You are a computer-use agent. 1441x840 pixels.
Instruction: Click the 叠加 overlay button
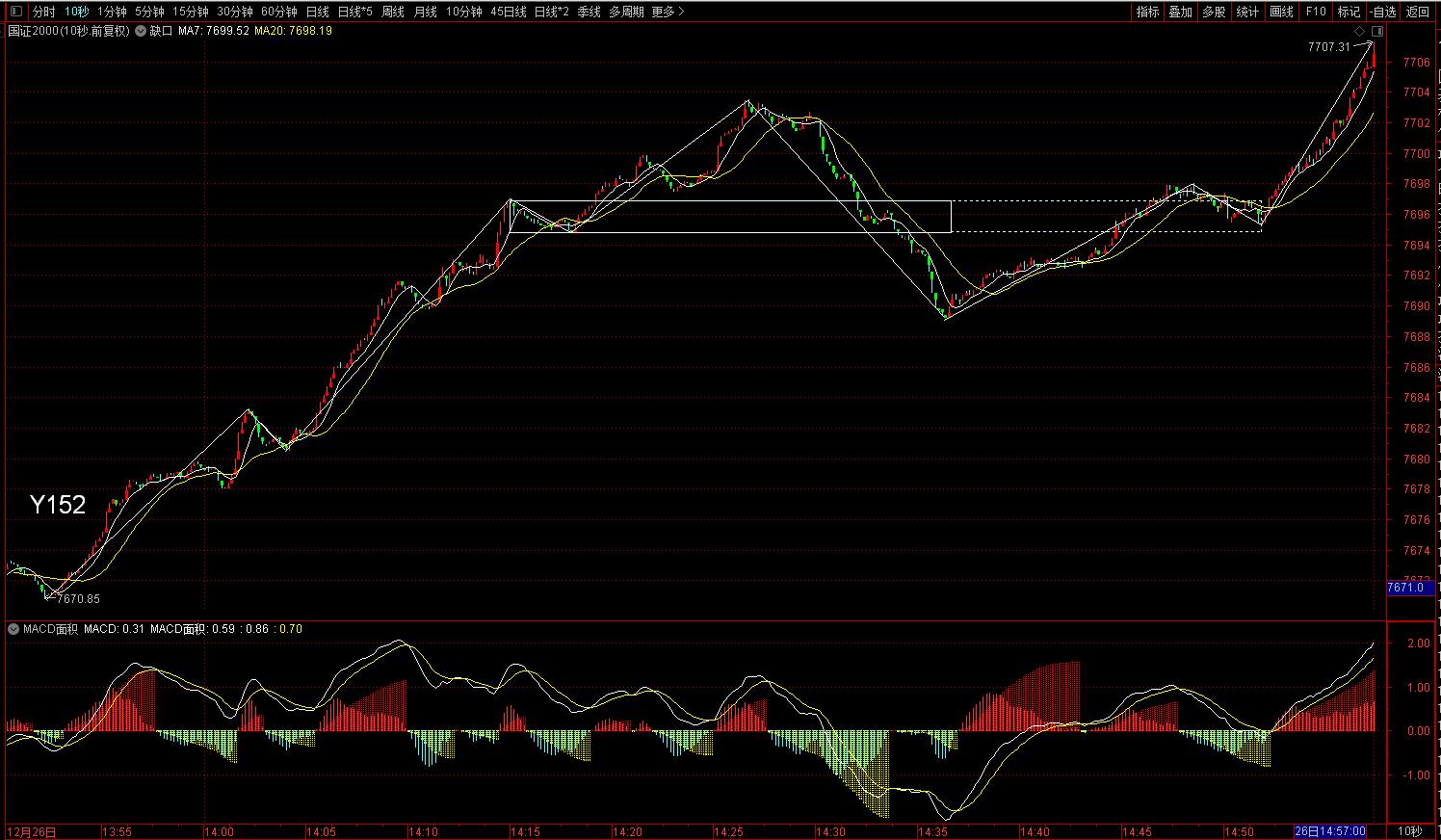pyautogui.click(x=1180, y=12)
